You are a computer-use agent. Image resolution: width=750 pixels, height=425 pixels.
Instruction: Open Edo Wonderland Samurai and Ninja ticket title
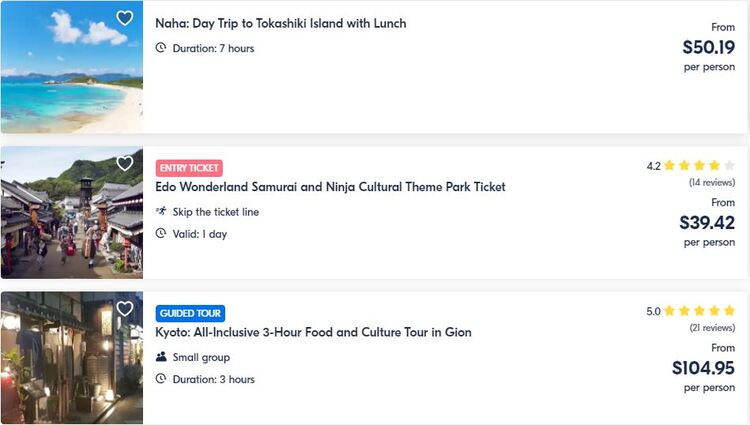point(330,187)
